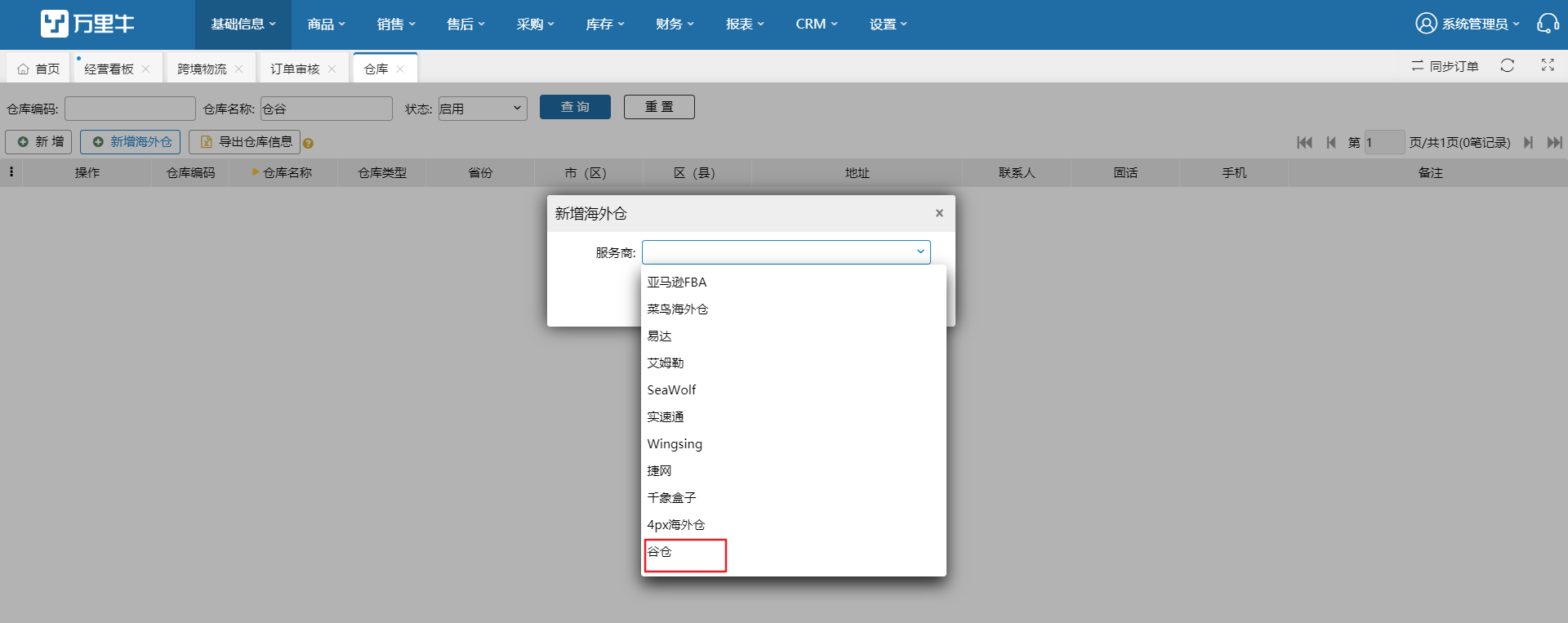This screenshot has width=1568, height=623.
Task: Select 实速通 option
Action: 794,416
